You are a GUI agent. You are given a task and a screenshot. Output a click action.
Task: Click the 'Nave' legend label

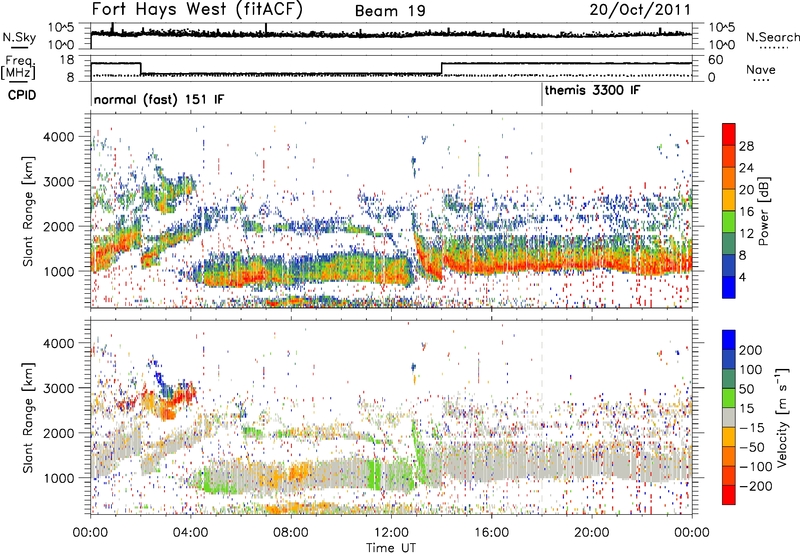tap(761, 70)
